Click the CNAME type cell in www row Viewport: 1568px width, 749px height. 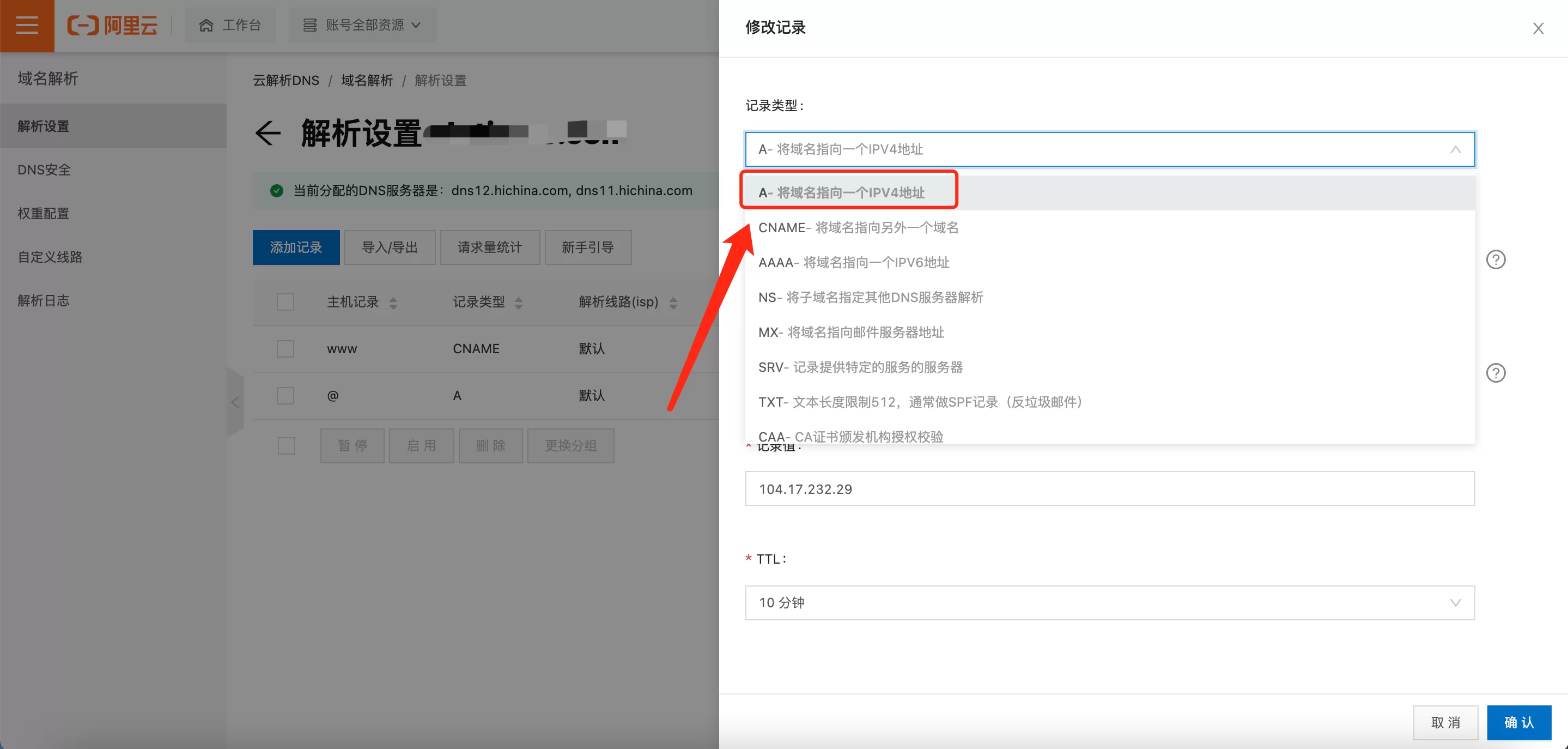pyautogui.click(x=476, y=349)
